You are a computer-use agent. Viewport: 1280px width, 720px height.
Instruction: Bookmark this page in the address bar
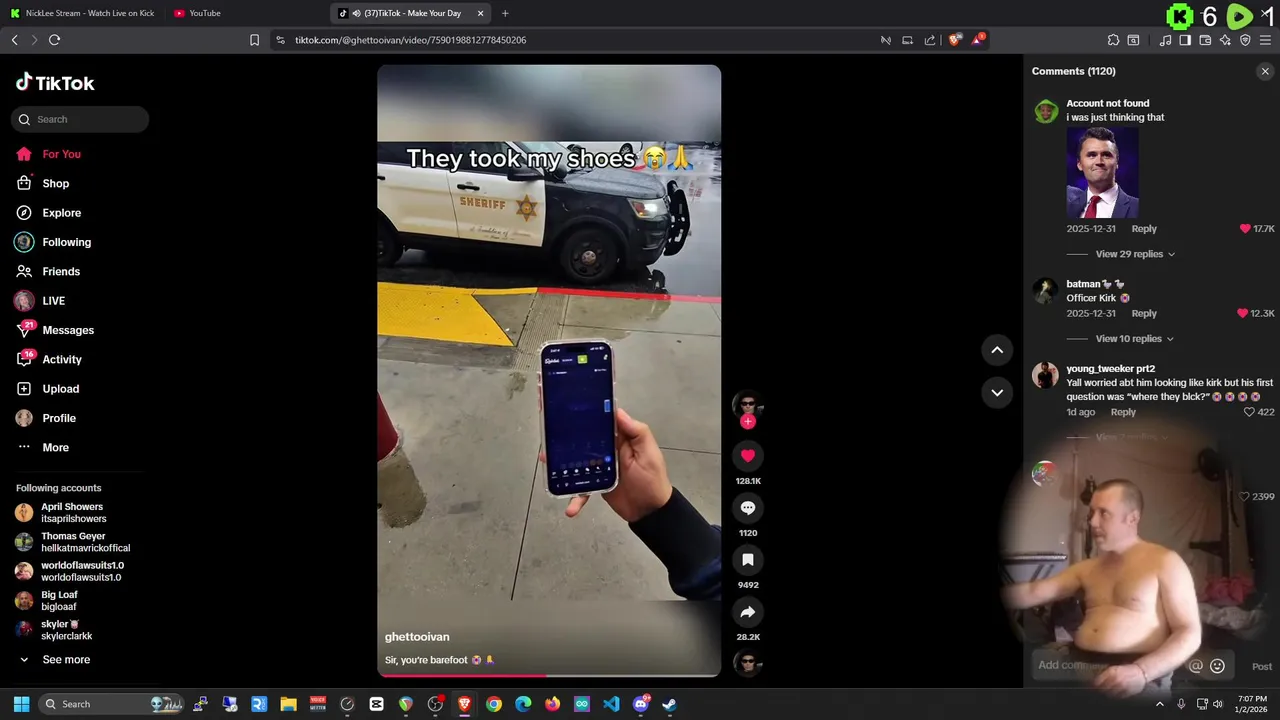pyautogui.click(x=254, y=40)
